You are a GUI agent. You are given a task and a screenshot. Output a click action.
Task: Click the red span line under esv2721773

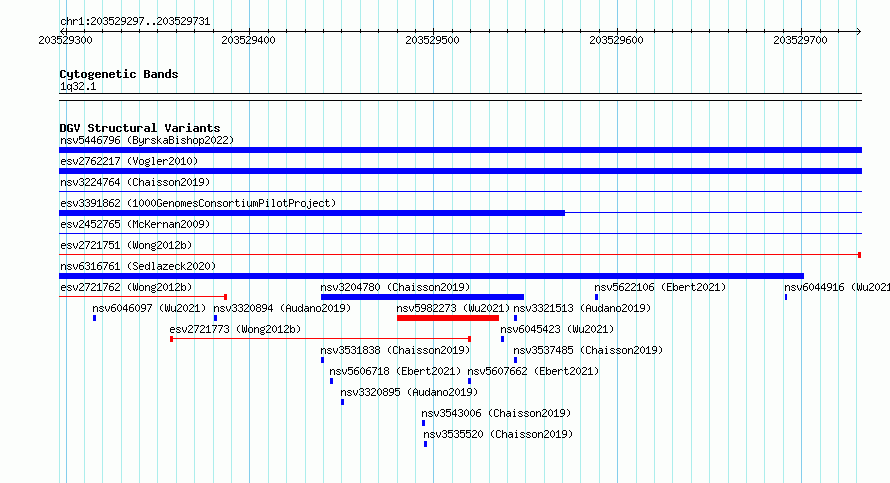coord(321,339)
